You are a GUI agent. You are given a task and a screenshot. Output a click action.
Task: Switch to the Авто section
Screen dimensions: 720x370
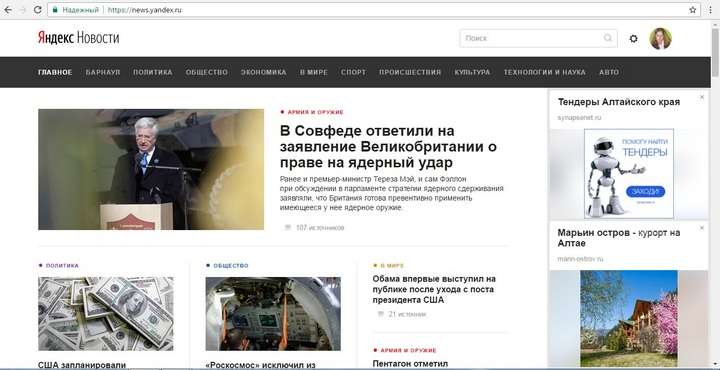[x=609, y=73]
